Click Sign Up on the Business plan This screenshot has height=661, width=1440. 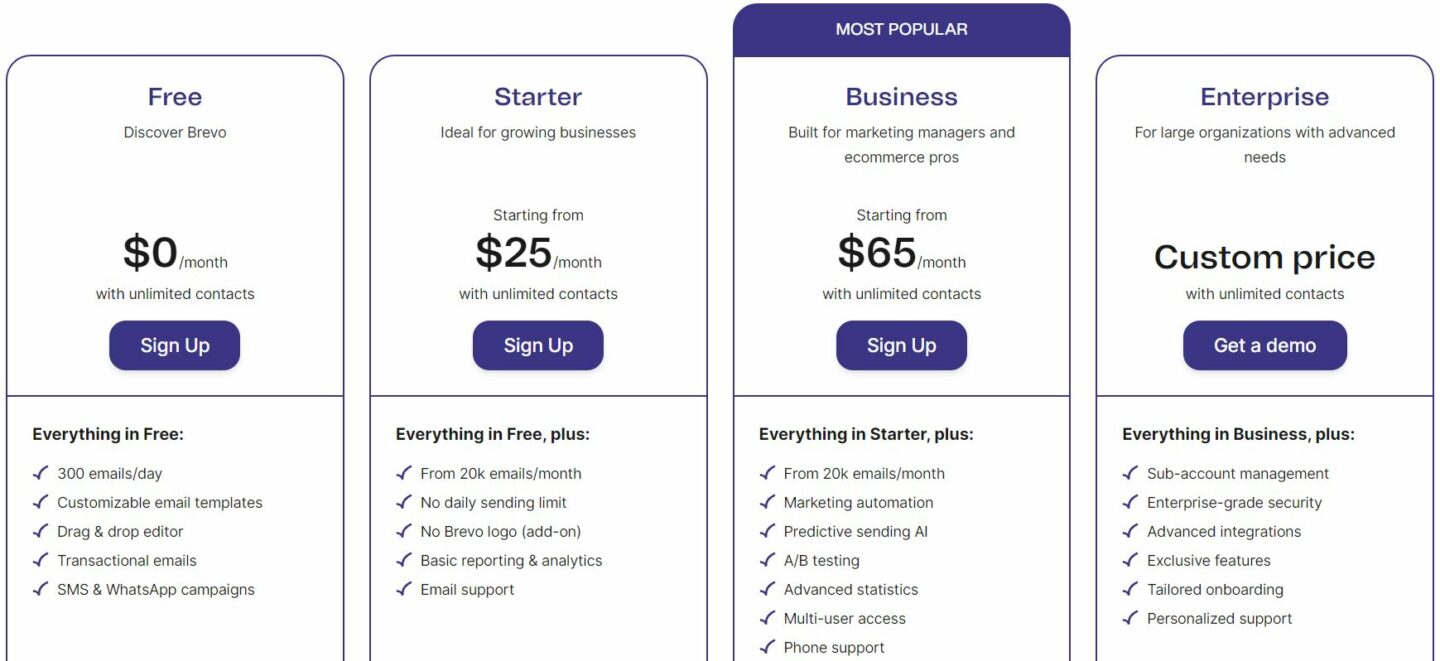click(x=901, y=345)
